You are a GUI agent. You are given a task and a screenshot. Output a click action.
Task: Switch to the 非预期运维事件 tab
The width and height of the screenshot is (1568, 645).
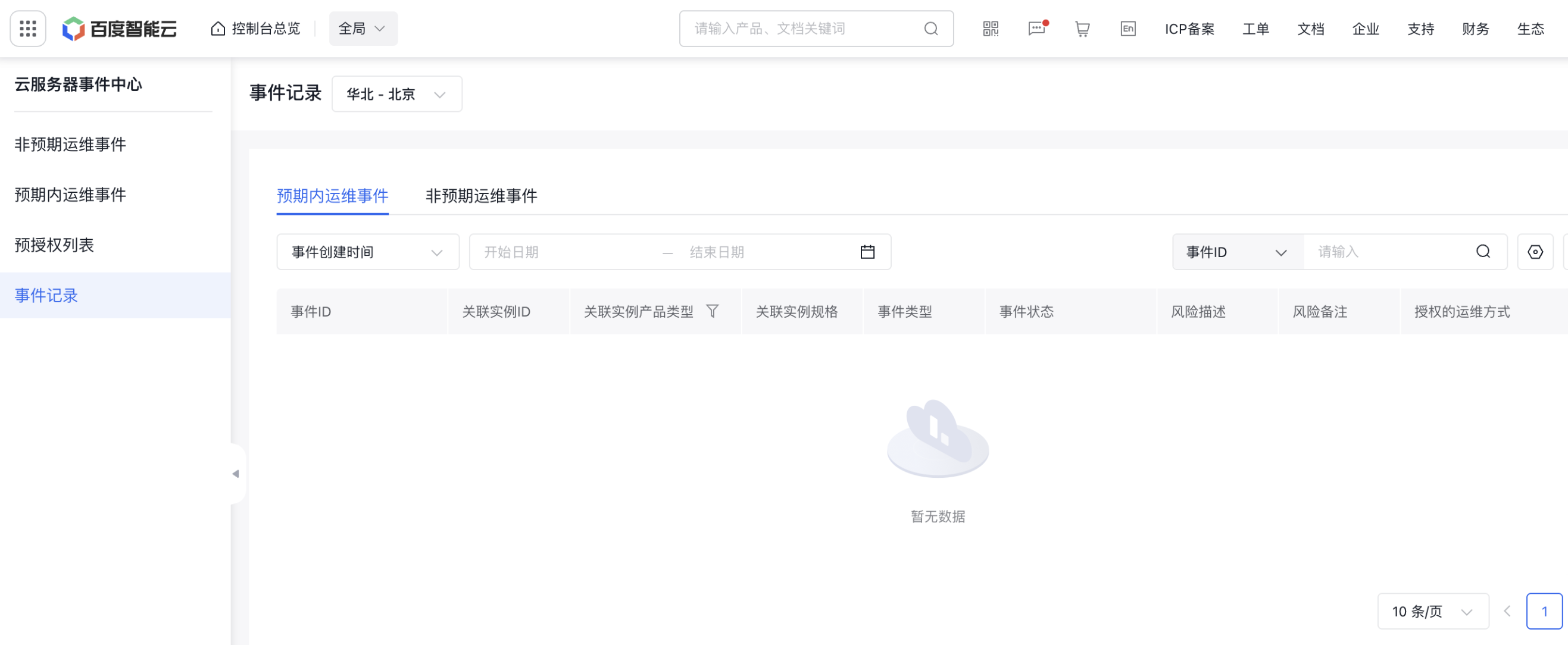pyautogui.click(x=482, y=196)
